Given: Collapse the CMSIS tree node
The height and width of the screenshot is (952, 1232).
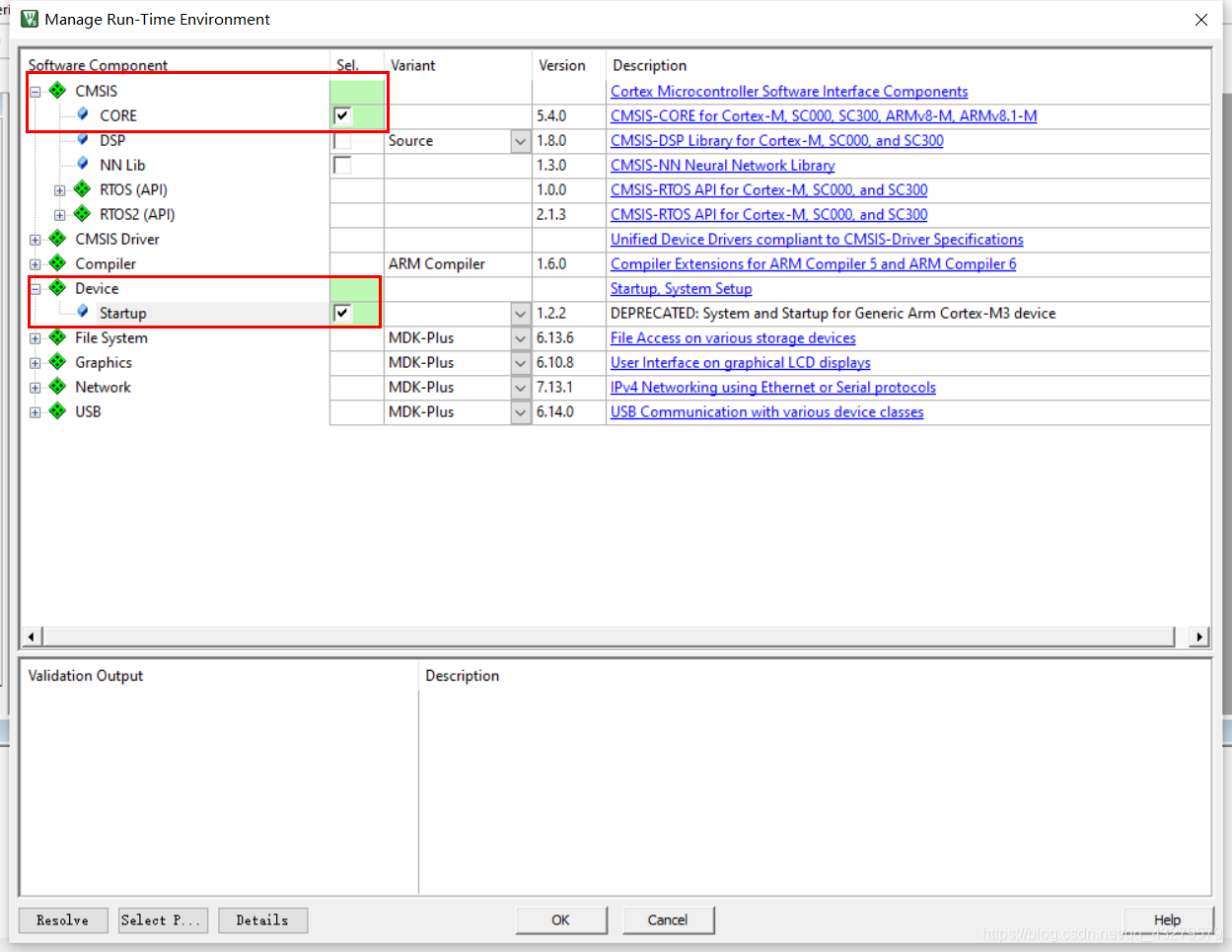Looking at the screenshot, I should pos(36,92).
